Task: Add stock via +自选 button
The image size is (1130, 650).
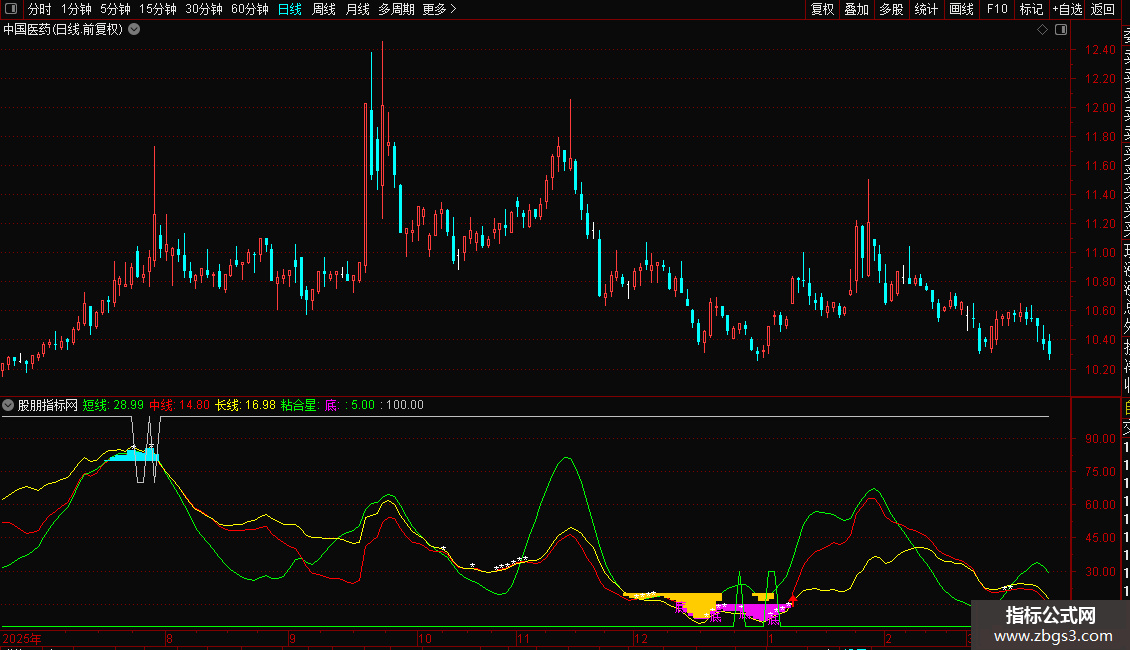Action: (1067, 9)
